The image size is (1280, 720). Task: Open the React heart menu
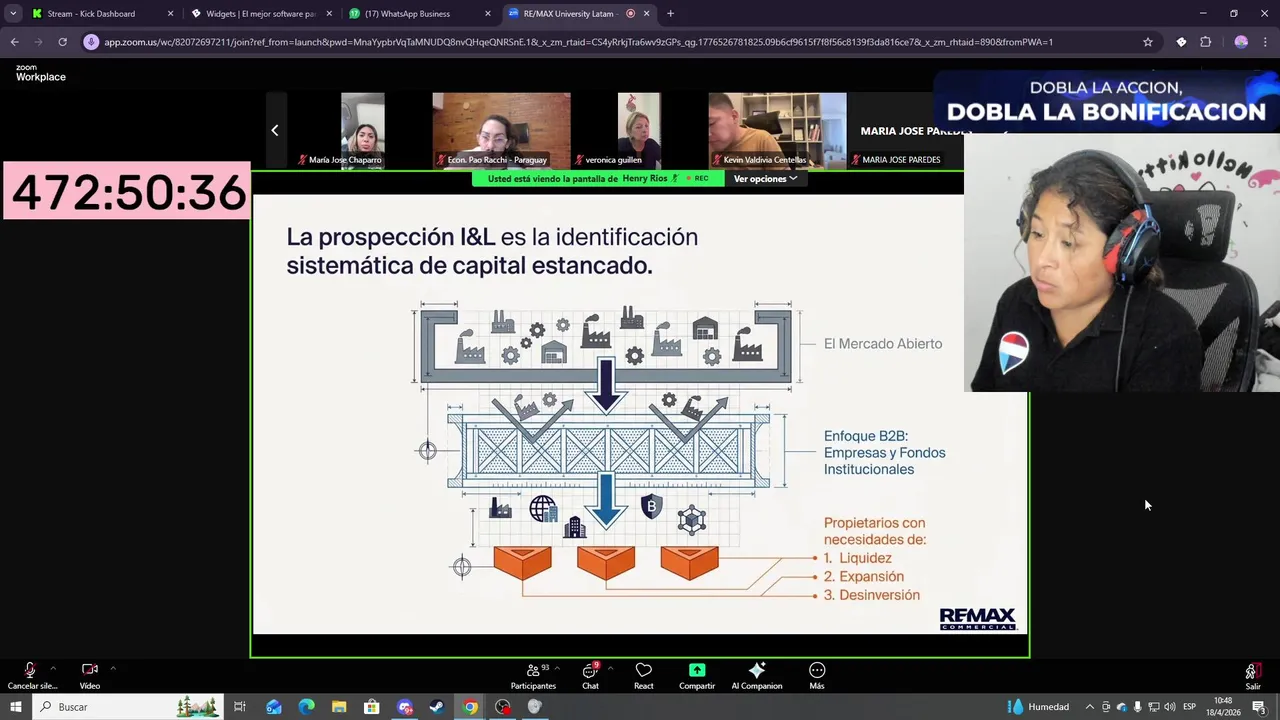point(644,675)
